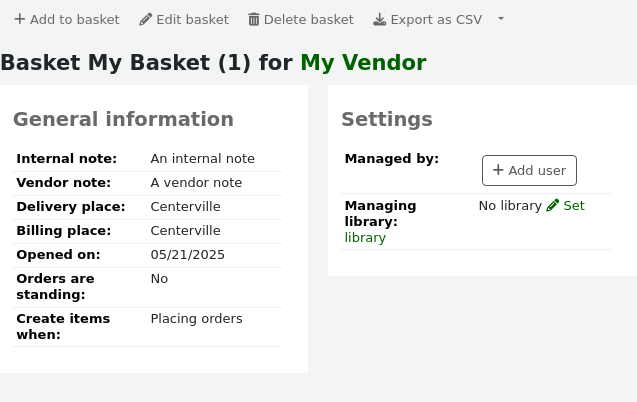Image resolution: width=637 pixels, height=402 pixels.
Task: Click the download icon for Export as CSV
Action: tap(380, 19)
